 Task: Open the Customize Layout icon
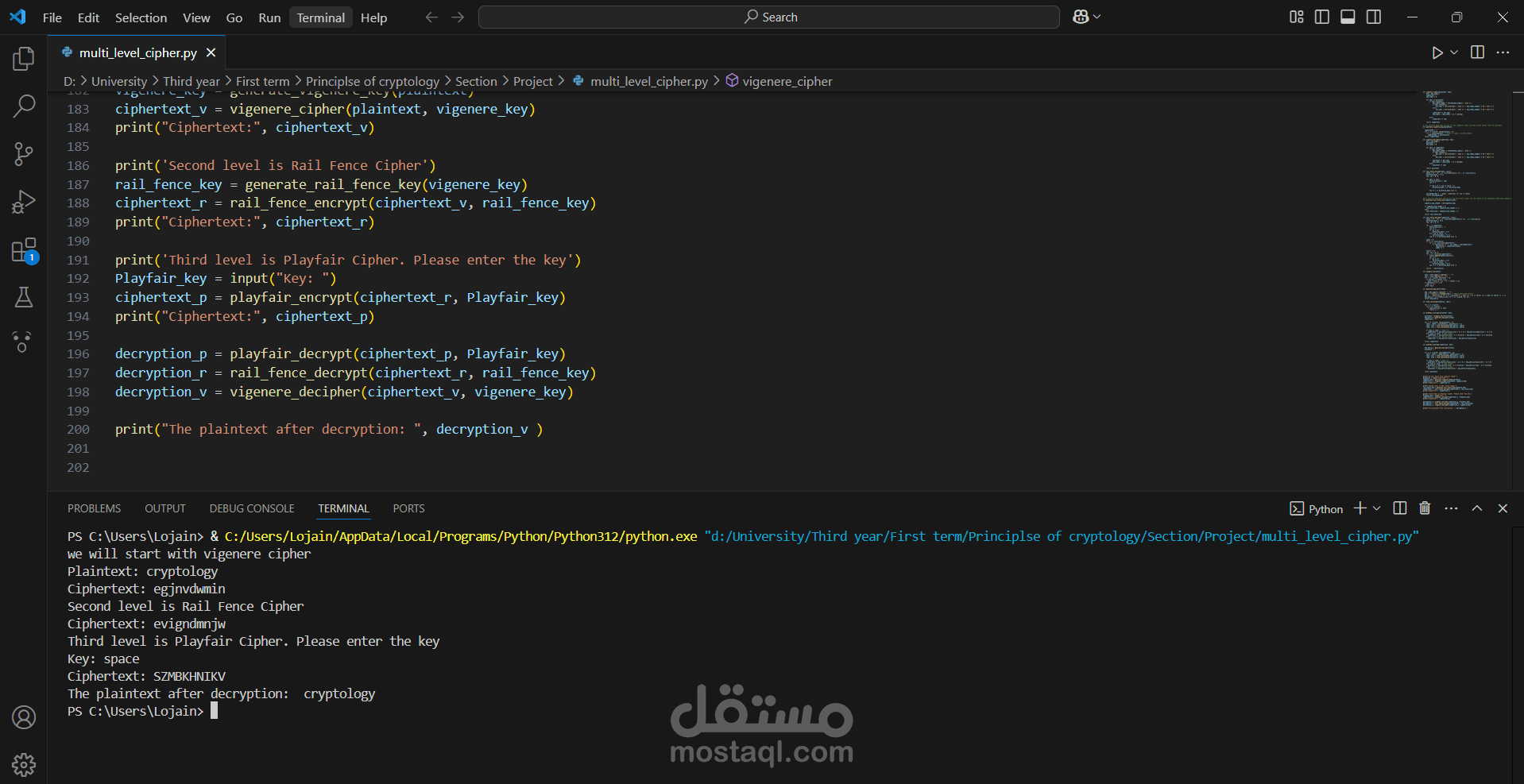[x=1297, y=17]
